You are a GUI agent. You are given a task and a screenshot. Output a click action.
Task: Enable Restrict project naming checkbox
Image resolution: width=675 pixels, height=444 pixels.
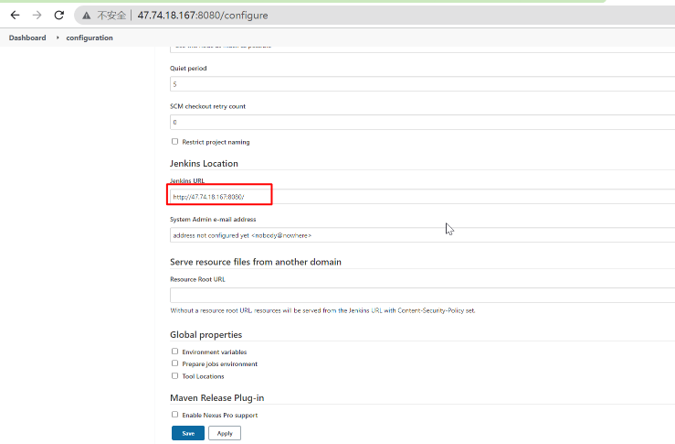[175, 142]
